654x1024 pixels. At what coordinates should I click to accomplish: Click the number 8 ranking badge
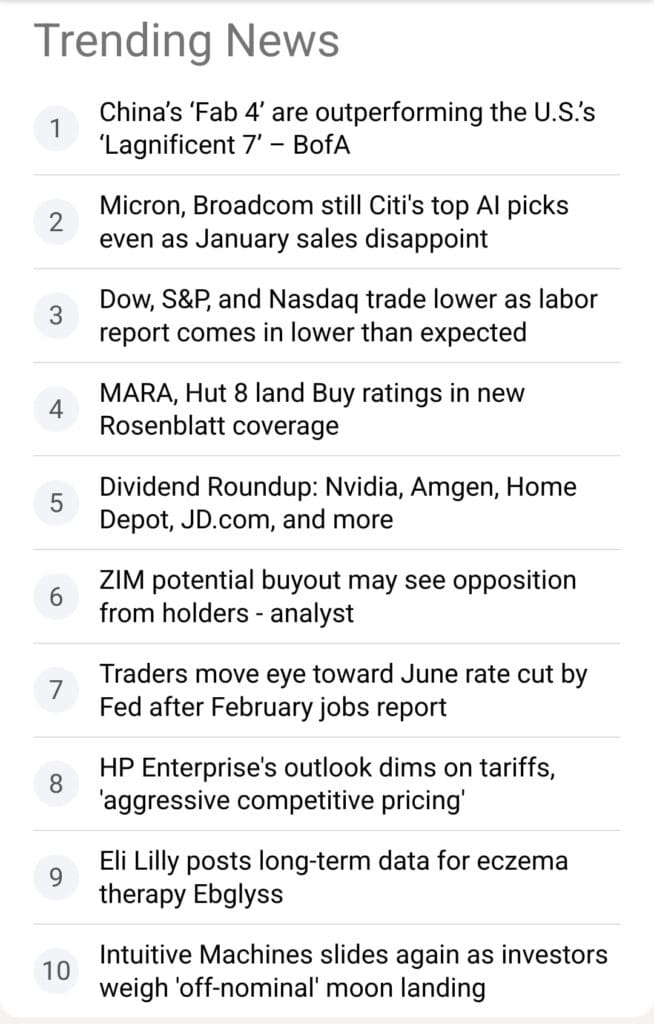pyautogui.click(x=57, y=784)
